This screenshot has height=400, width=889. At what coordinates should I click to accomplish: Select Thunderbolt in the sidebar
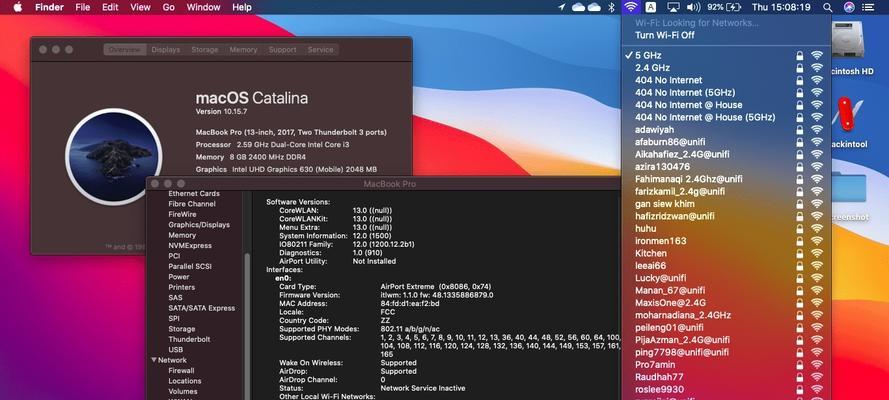pyautogui.click(x=189, y=339)
